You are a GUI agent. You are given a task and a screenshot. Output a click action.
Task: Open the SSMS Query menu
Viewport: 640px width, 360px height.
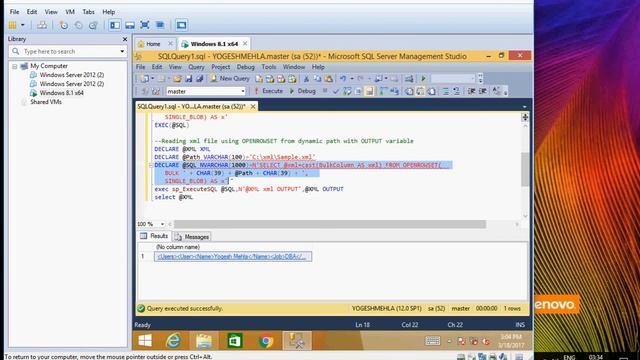click(x=196, y=67)
